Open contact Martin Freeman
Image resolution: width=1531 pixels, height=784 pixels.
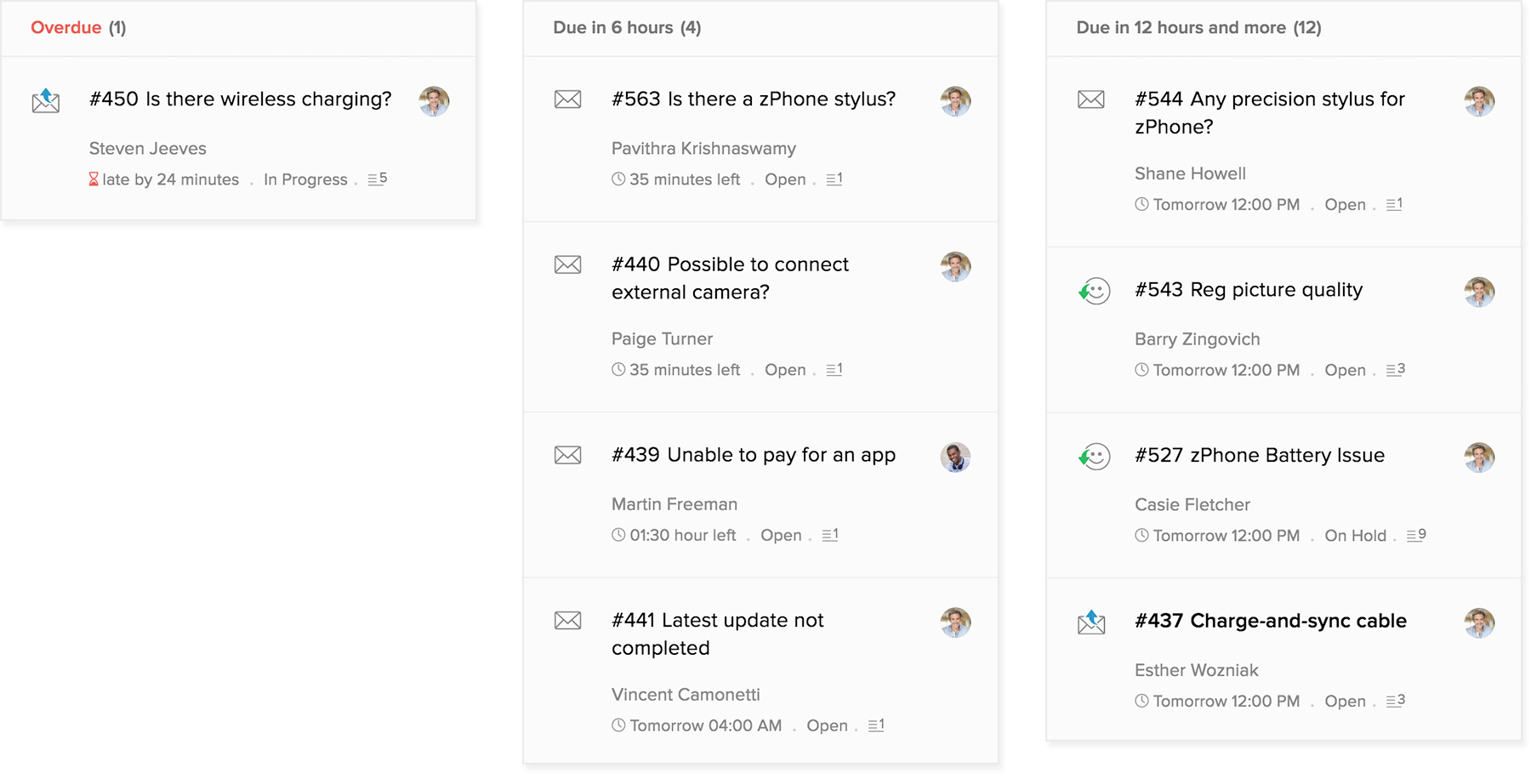674,504
